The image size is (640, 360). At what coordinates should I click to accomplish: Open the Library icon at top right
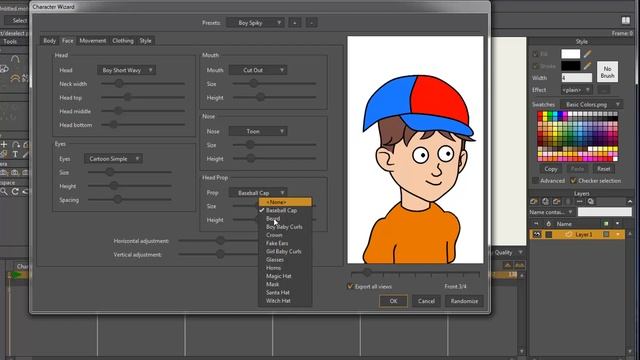point(626,20)
